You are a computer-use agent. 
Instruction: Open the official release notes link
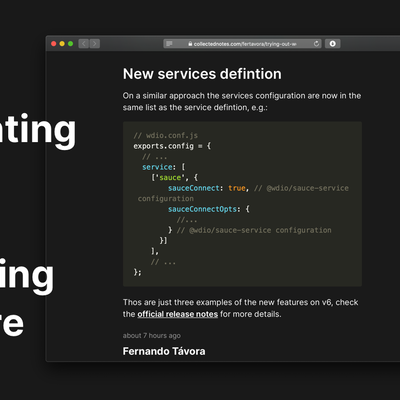(x=178, y=314)
